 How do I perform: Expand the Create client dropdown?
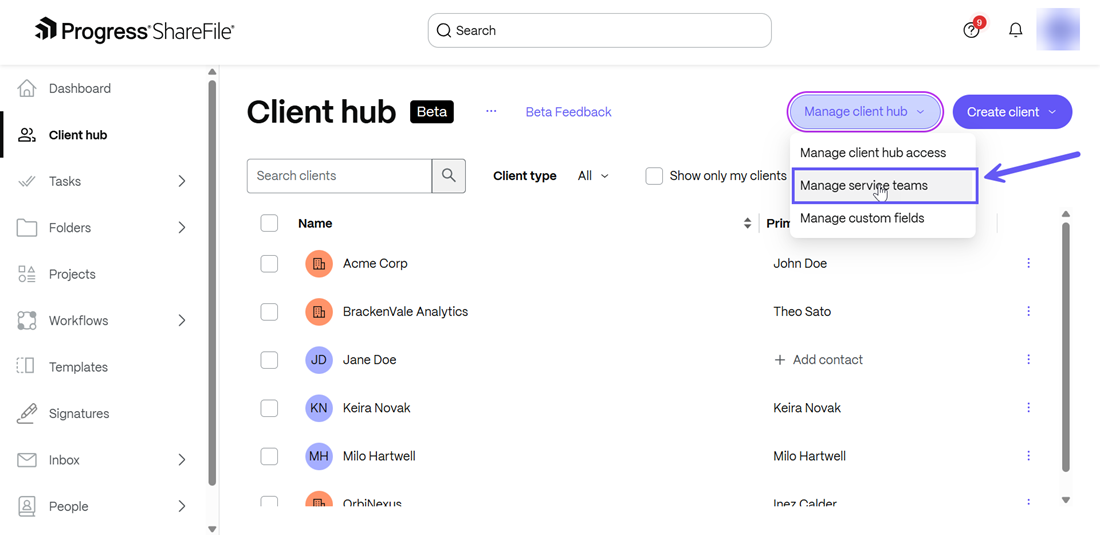coord(1012,112)
